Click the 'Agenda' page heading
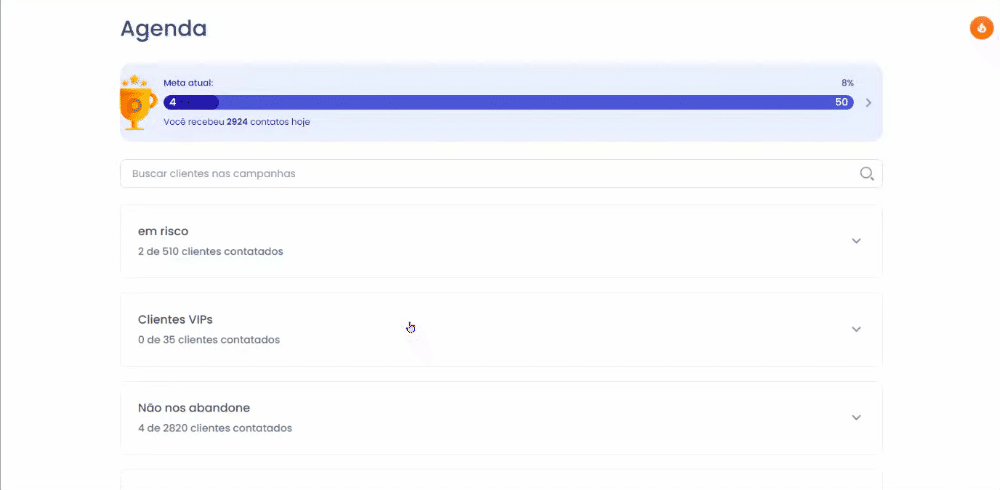This screenshot has width=1000, height=490. click(x=164, y=29)
